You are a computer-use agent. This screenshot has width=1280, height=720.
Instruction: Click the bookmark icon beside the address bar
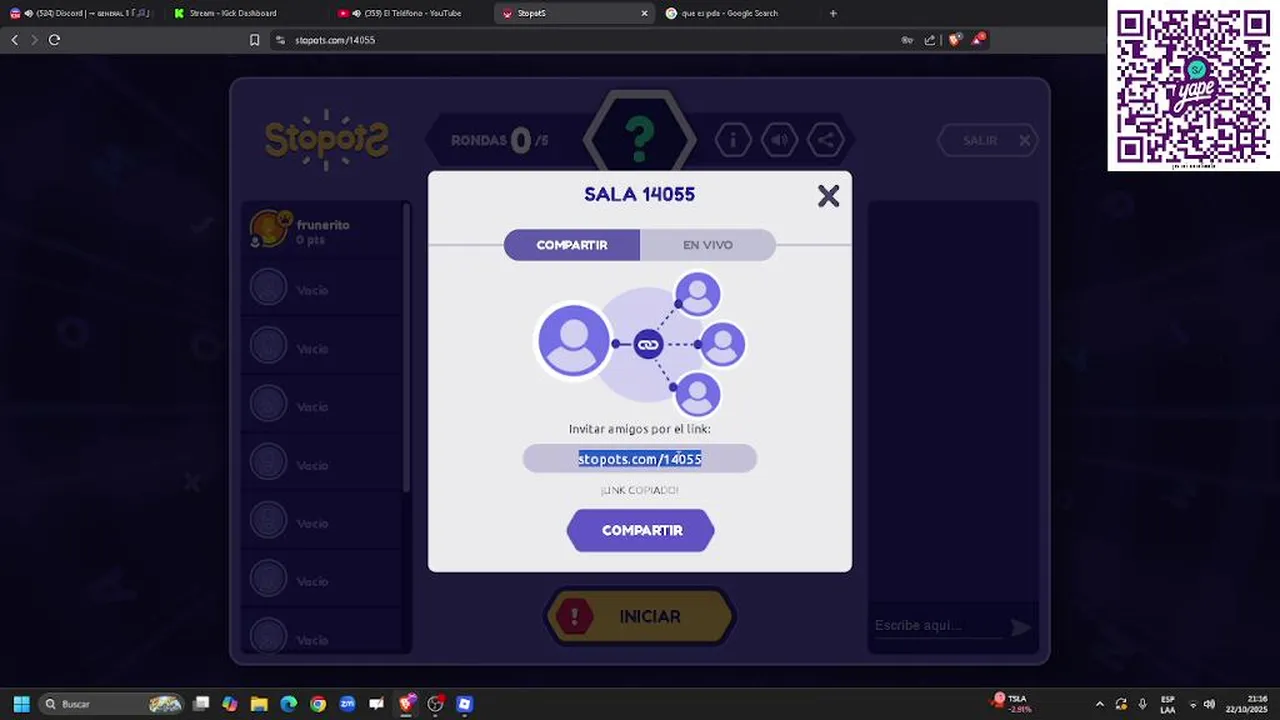tap(254, 40)
